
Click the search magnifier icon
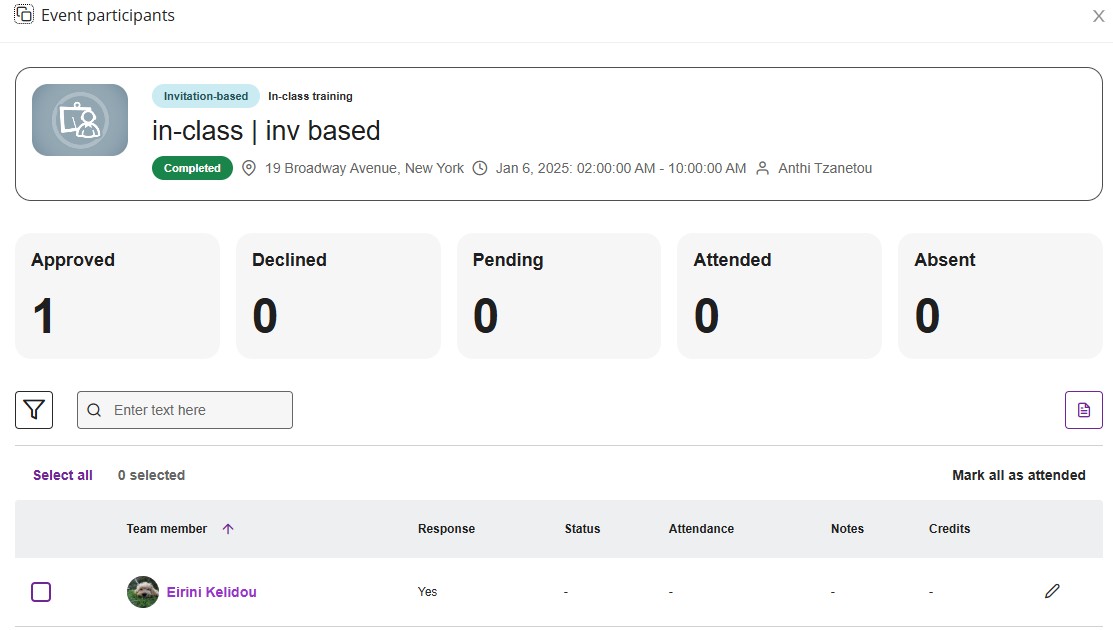point(94,410)
